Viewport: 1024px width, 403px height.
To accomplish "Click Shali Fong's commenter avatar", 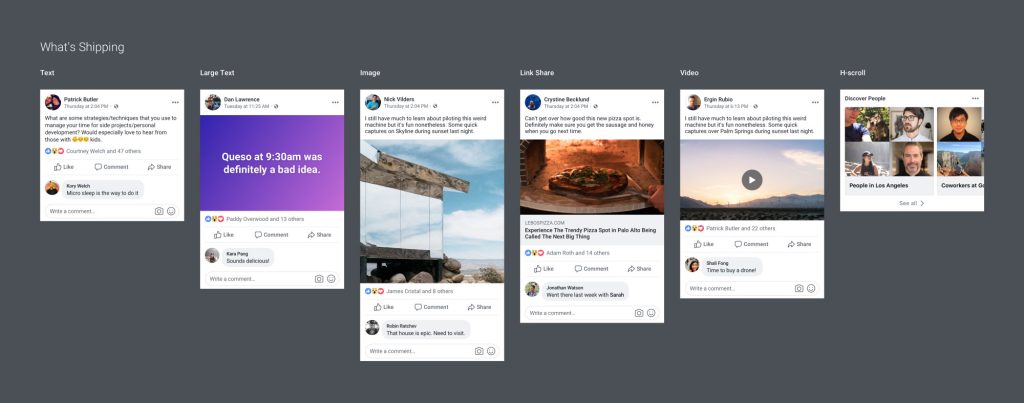I will pos(692,265).
